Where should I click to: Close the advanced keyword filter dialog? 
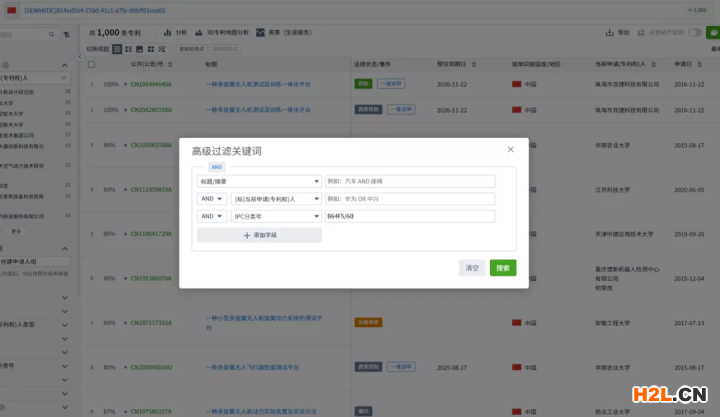tap(510, 149)
